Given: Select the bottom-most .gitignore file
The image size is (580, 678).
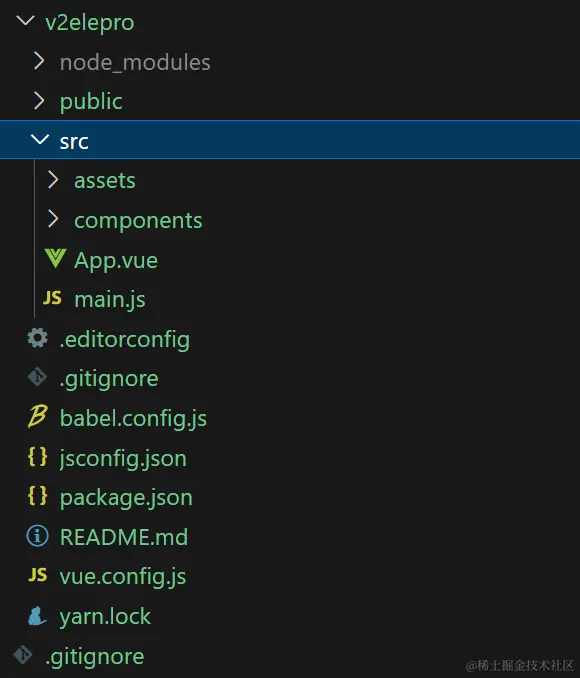Looking at the screenshot, I should (x=95, y=657).
